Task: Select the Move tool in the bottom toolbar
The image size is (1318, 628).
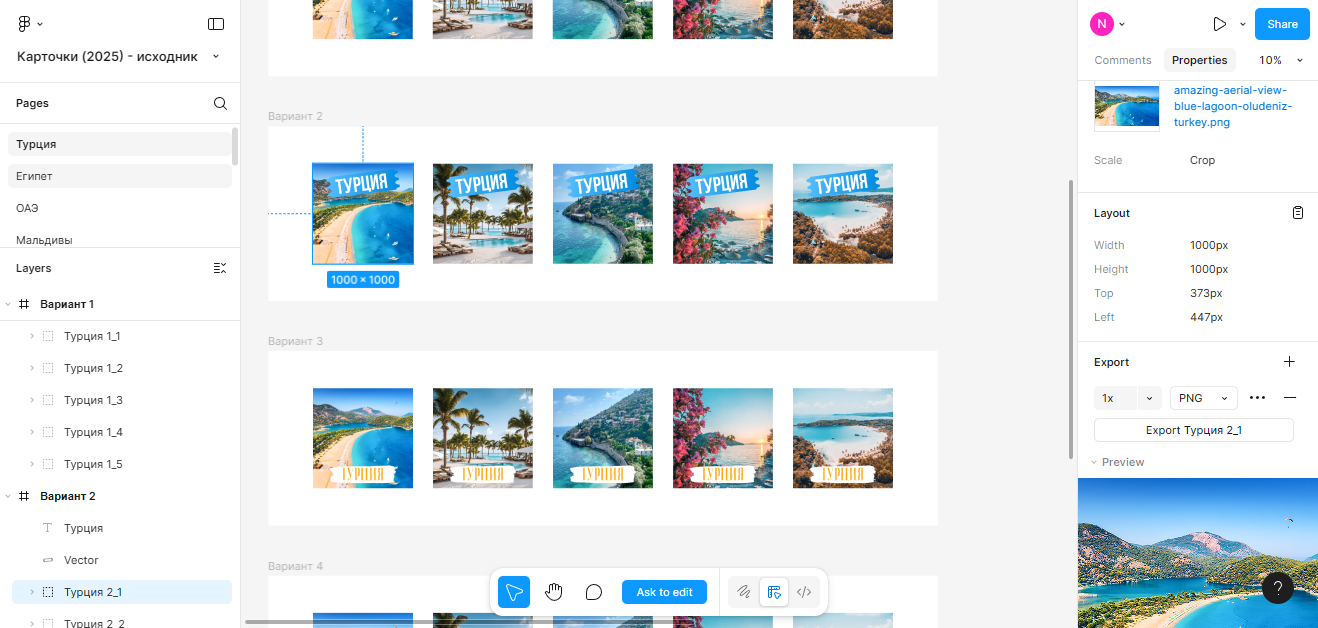Action: click(x=514, y=592)
